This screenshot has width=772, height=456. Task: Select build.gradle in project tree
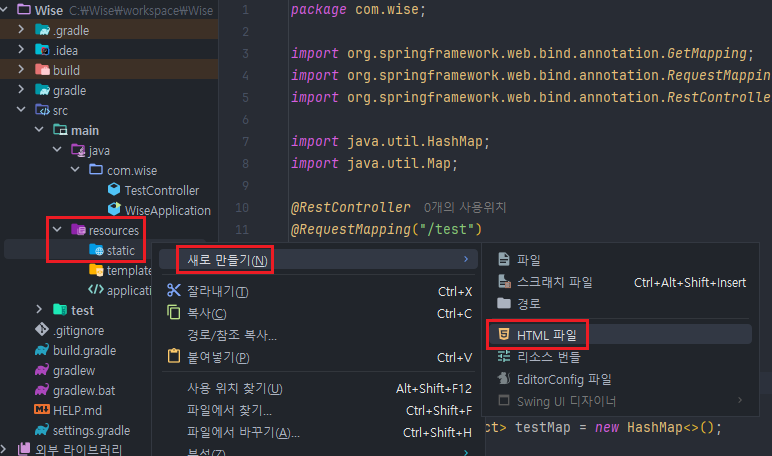point(84,350)
